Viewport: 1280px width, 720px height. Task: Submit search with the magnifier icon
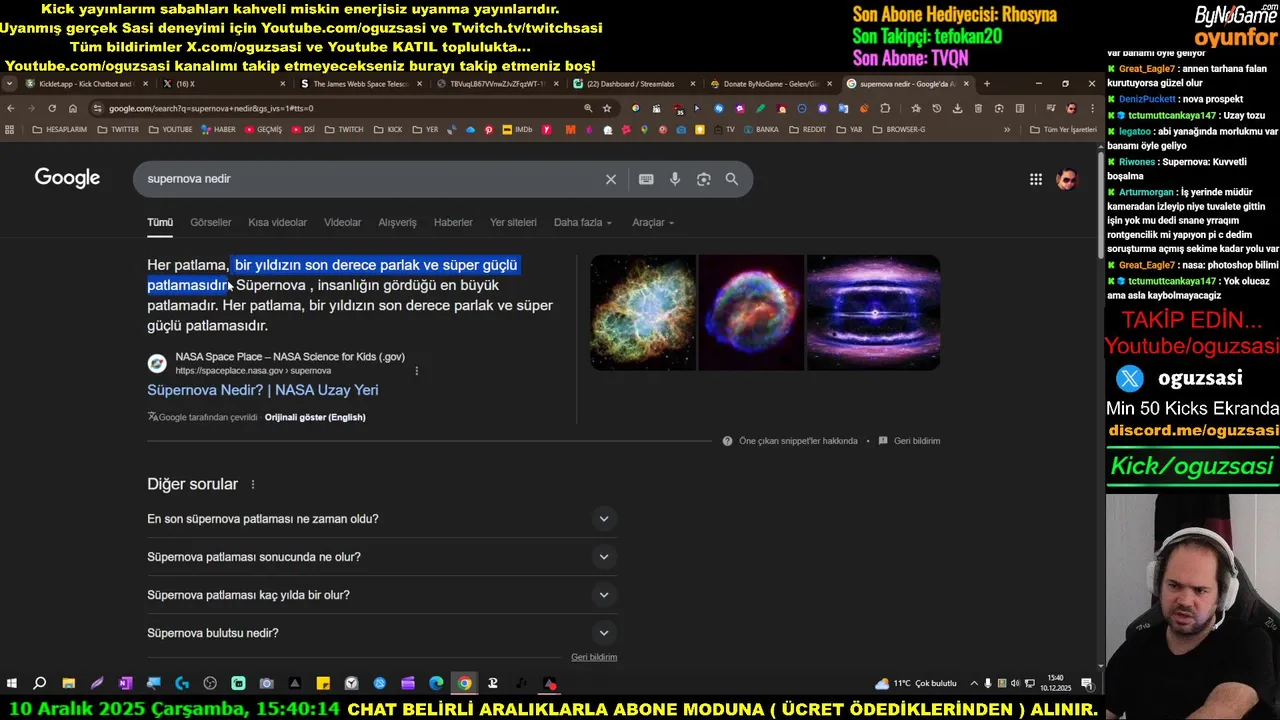pos(732,179)
